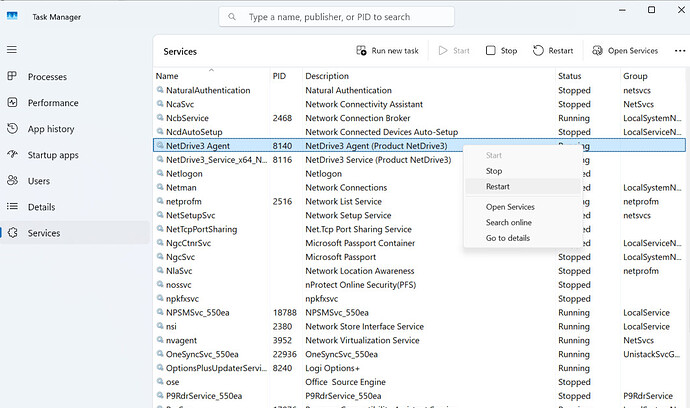Open the more options ellipsis menu
The image size is (690, 408).
click(680, 51)
